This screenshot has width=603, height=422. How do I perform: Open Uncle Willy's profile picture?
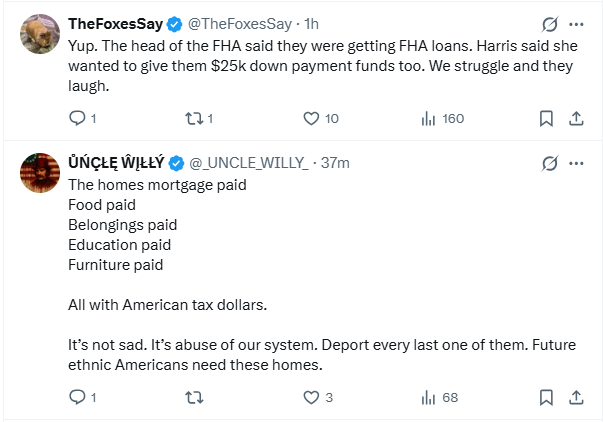pyautogui.click(x=39, y=174)
